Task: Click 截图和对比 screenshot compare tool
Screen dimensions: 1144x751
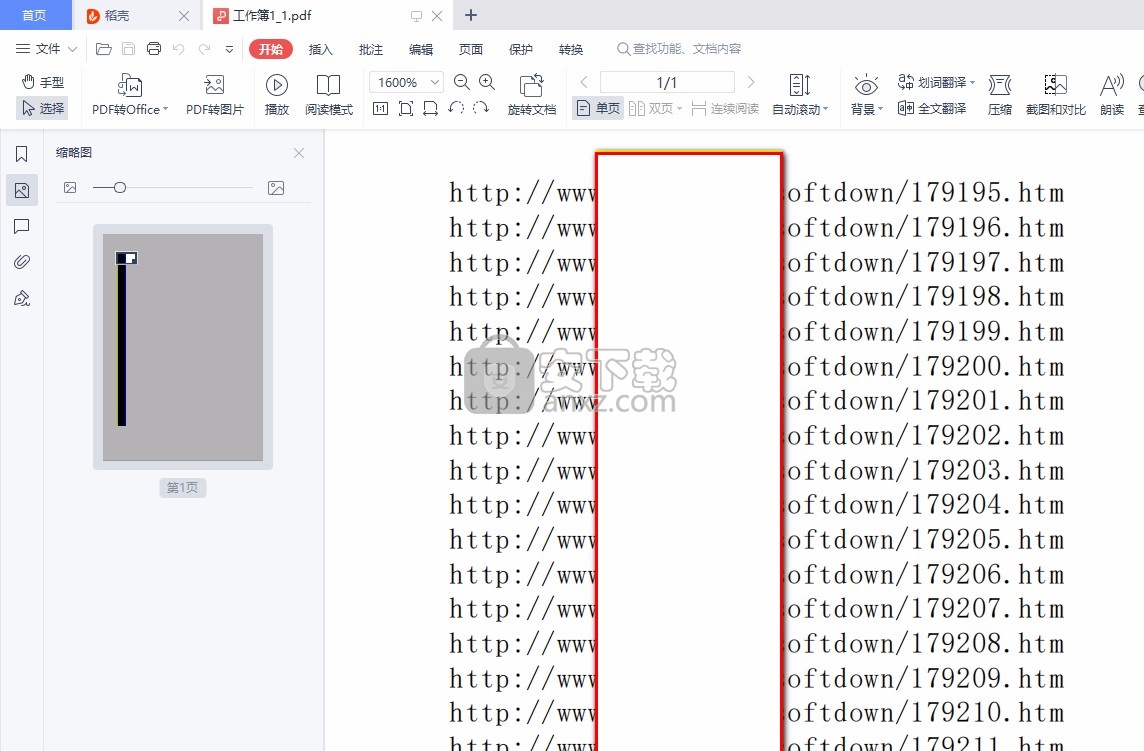Action: (x=1055, y=95)
